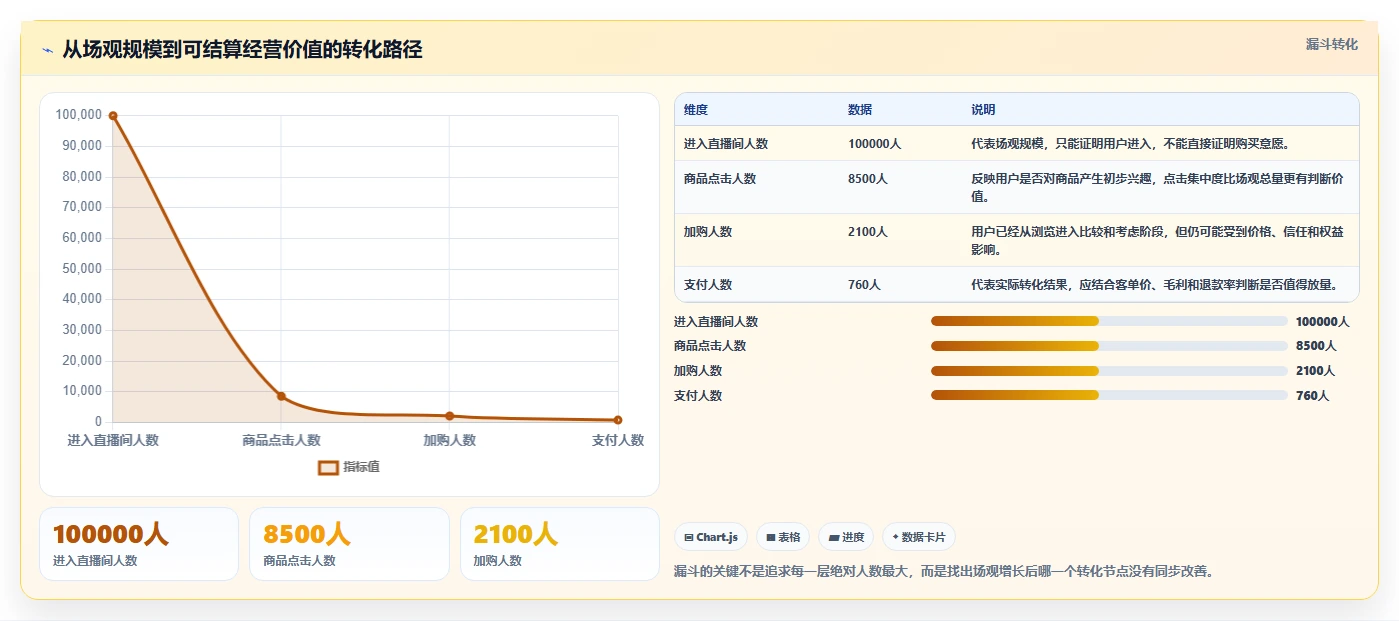Click the 760人 value after the progress bar
This screenshot has height=621, width=1399.
pos(1312,396)
